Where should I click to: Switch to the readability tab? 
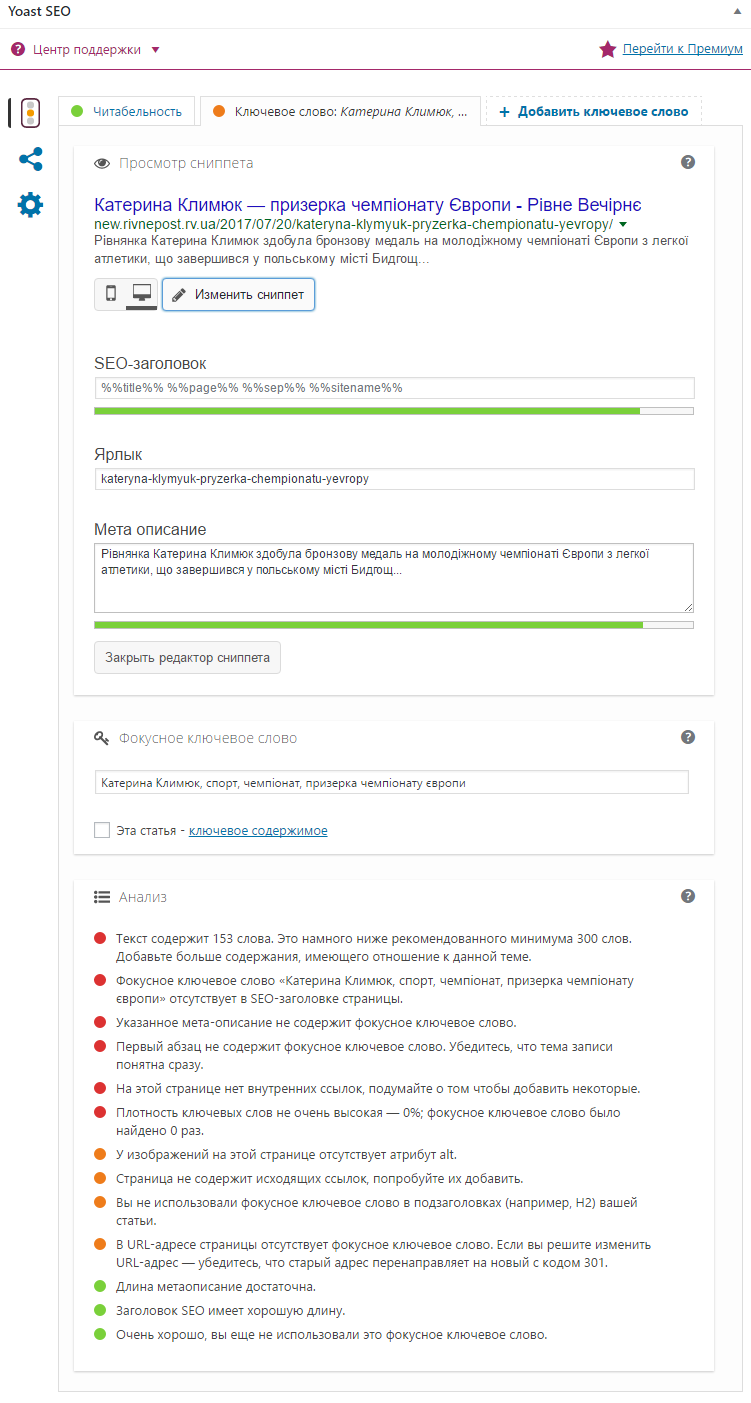pos(126,111)
